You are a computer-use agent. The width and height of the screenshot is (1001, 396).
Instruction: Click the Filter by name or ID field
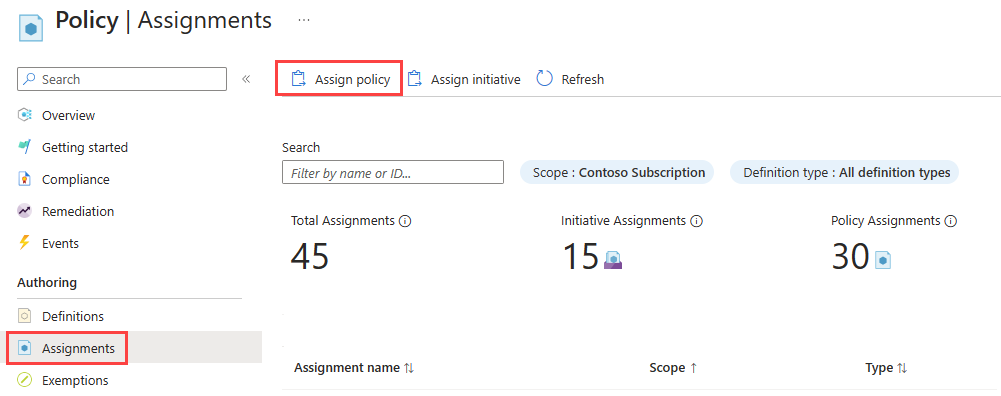[x=393, y=172]
